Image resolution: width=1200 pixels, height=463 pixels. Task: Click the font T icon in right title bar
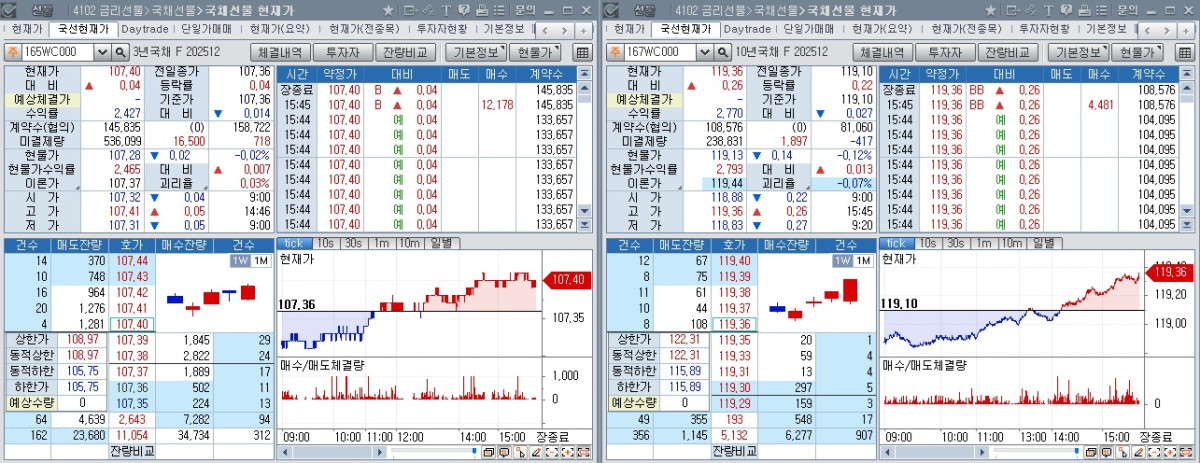(x=1046, y=9)
